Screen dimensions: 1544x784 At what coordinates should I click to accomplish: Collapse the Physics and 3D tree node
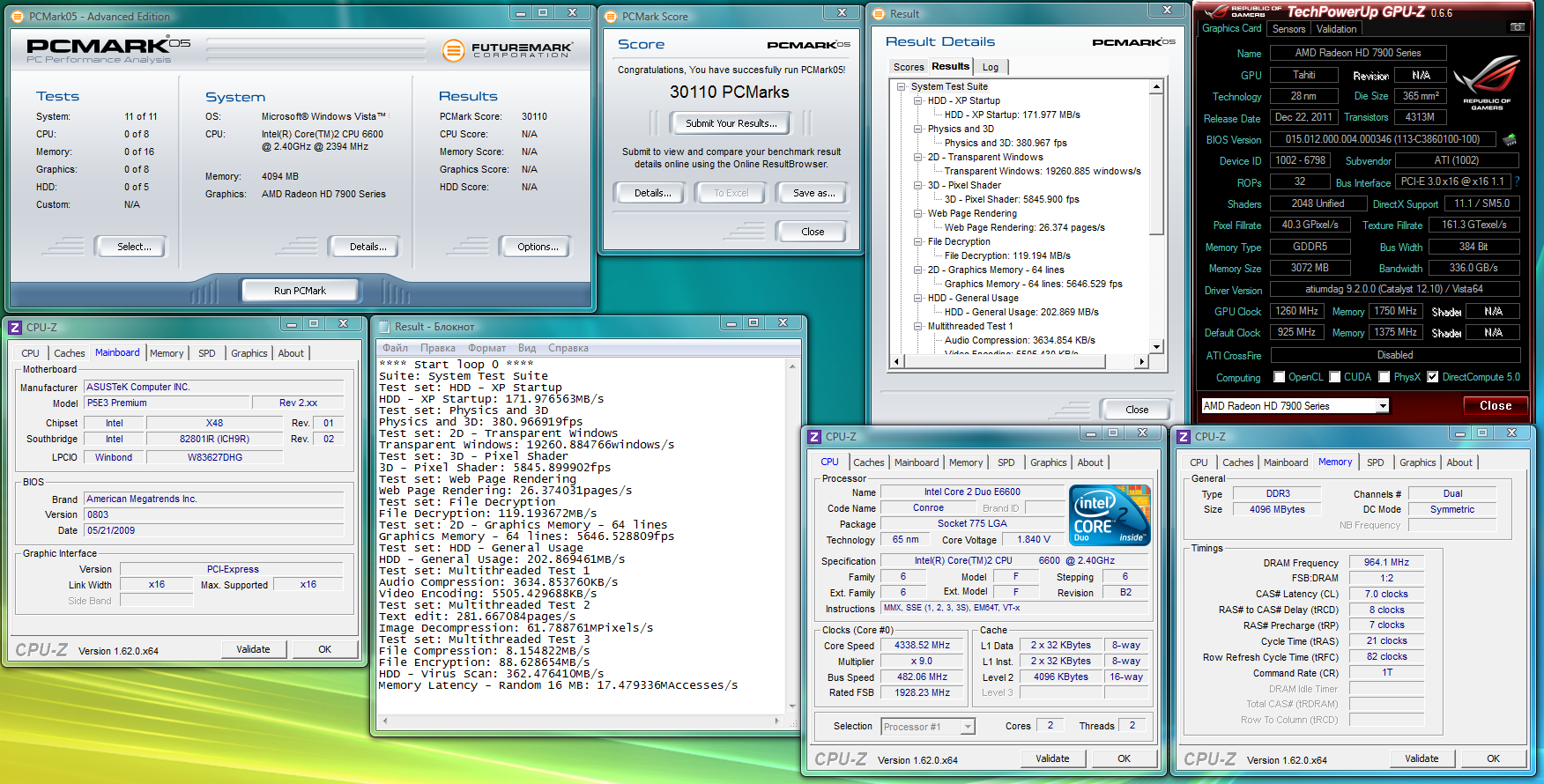918,129
